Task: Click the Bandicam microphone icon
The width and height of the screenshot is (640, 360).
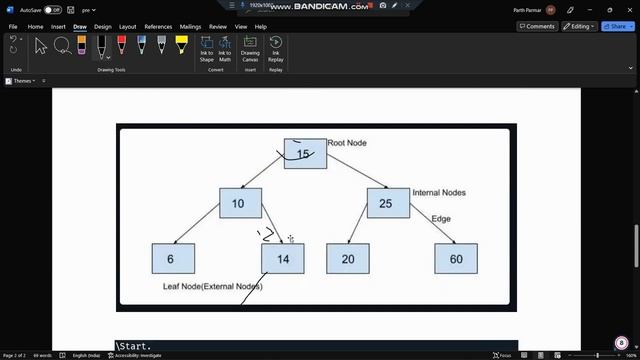Action: [242, 5]
